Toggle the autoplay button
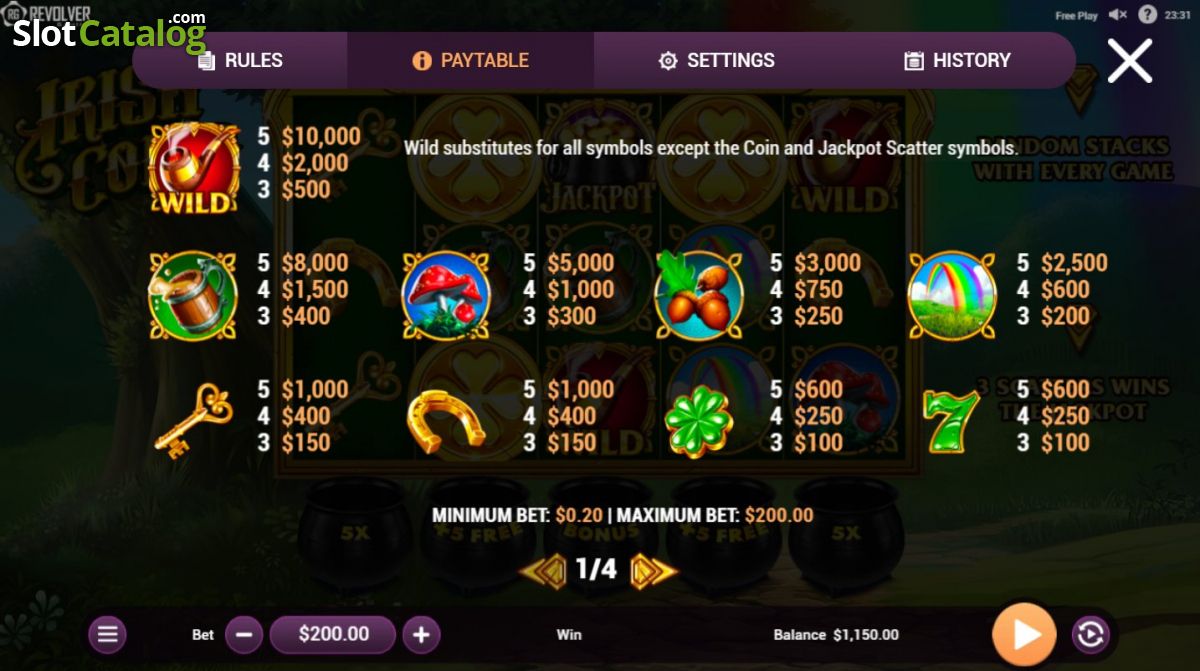1200x671 pixels. [1090, 634]
